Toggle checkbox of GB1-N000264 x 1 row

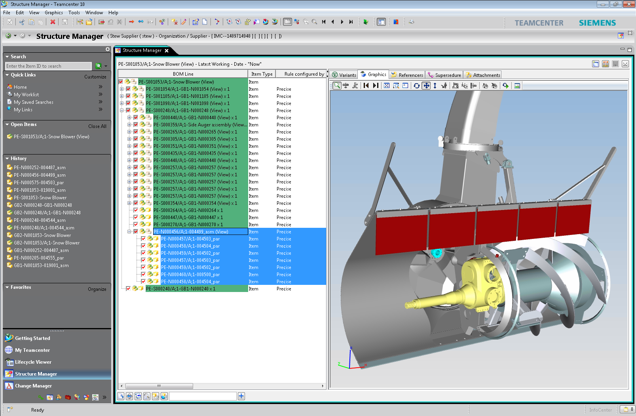135,210
